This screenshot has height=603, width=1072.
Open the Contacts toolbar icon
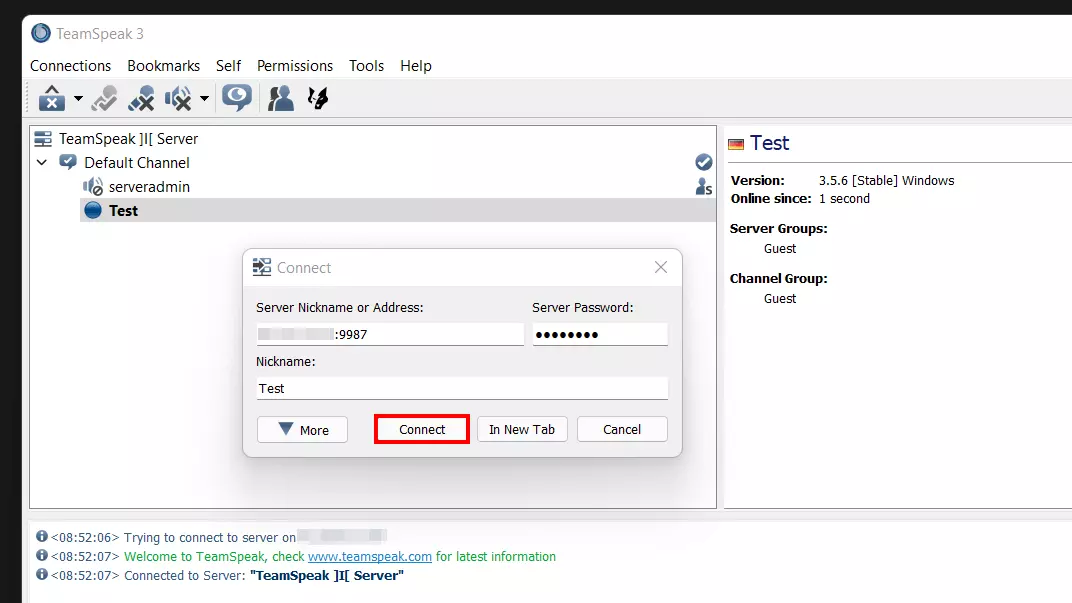280,98
